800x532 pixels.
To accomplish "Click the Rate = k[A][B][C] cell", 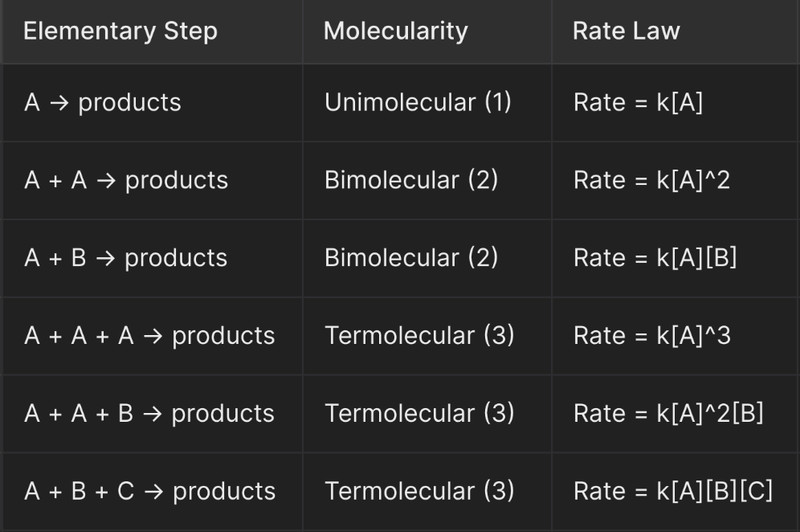I will 673,491.
